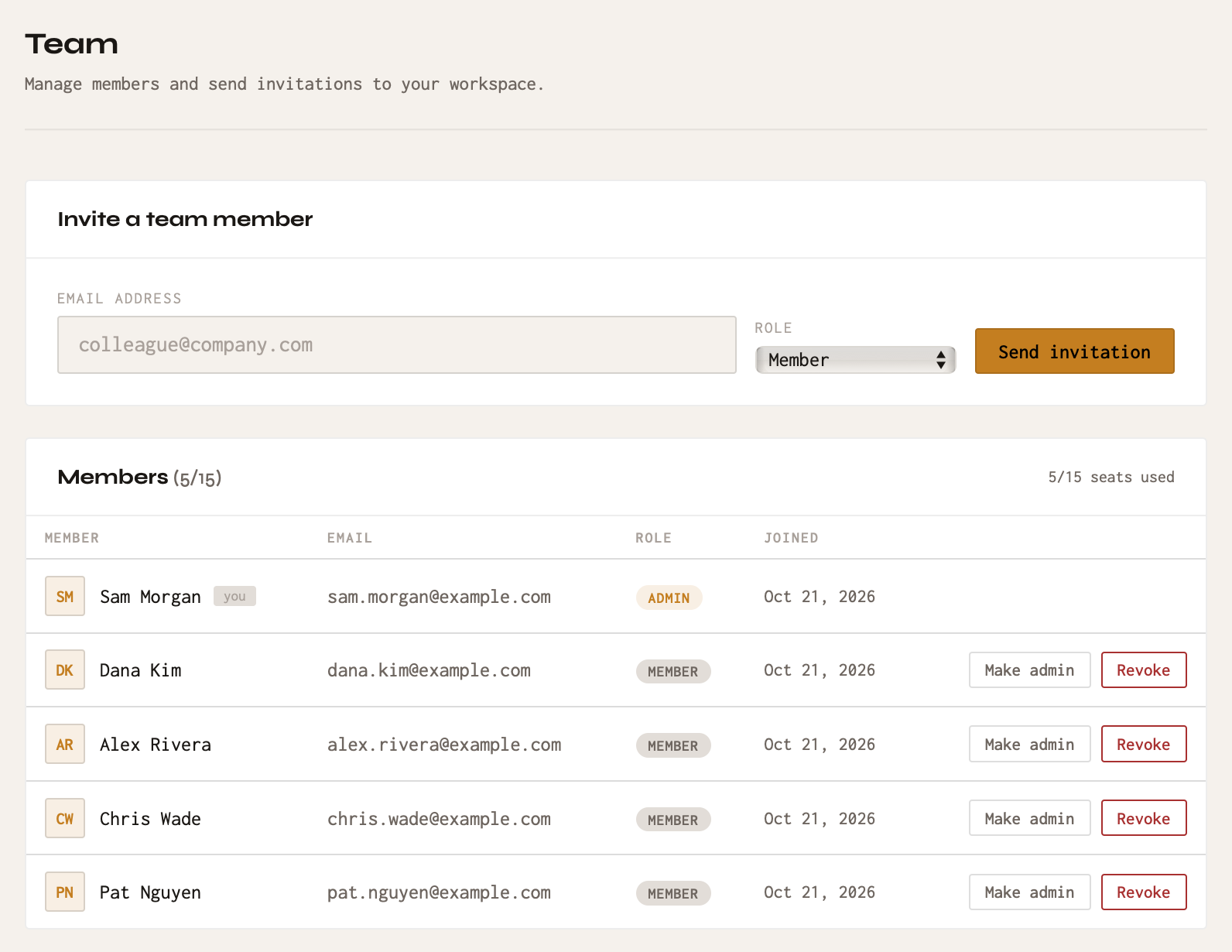Click the MEMBER column header
The image size is (1232, 952).
[72, 538]
